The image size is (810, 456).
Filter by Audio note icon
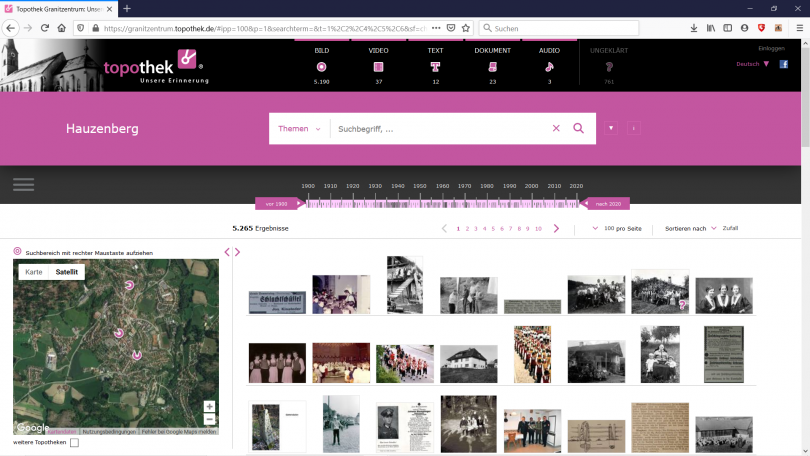pos(549,67)
